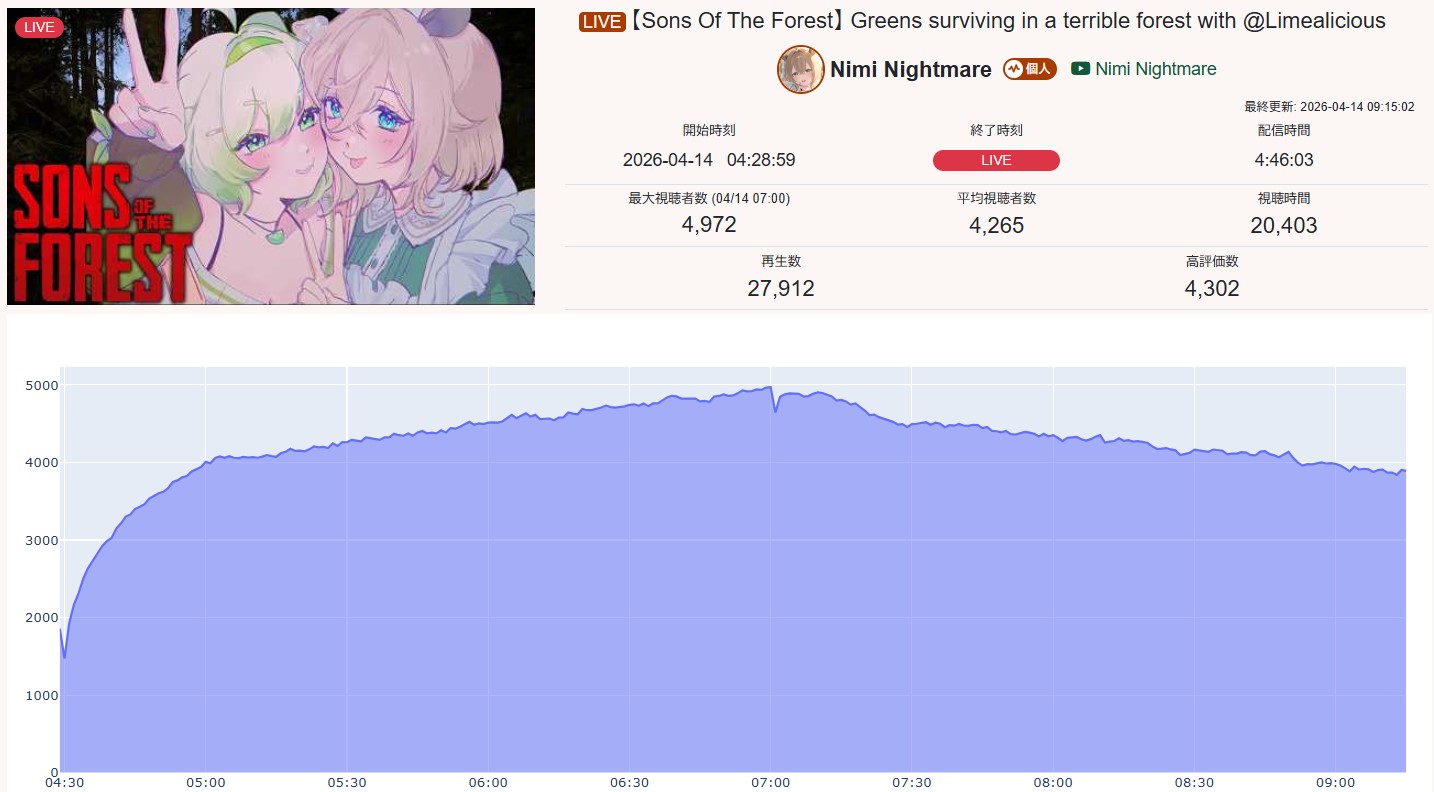The height and width of the screenshot is (792, 1434).
Task: Click the 07:00 dip point on the chart
Action: (776, 410)
